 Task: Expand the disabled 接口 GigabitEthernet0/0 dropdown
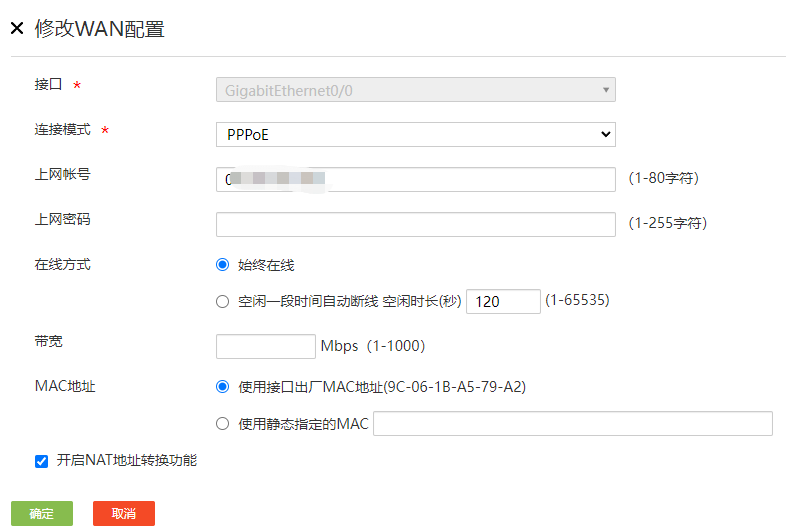tap(415, 90)
